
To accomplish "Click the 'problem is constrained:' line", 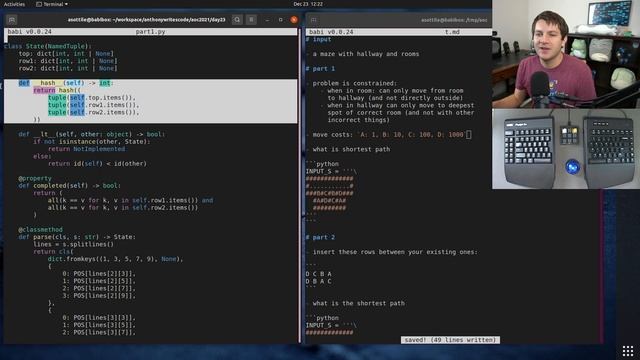I will pyautogui.click(x=355, y=83).
